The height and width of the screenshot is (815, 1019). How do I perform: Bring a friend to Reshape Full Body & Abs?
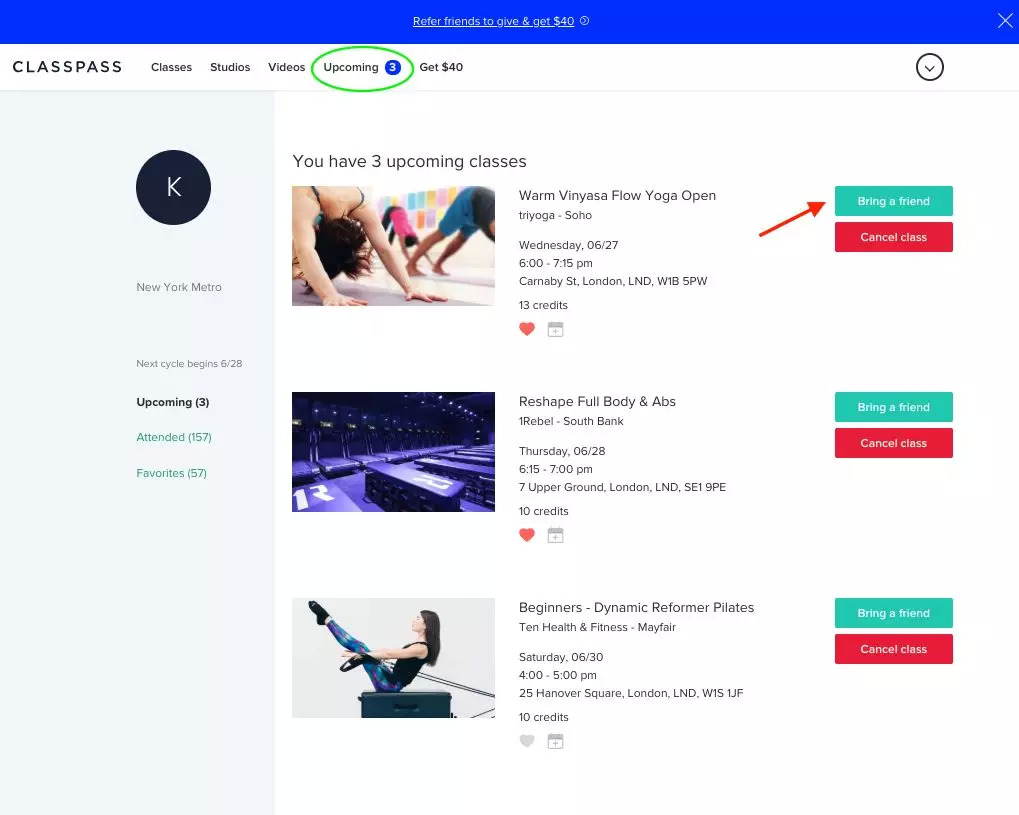tap(894, 407)
